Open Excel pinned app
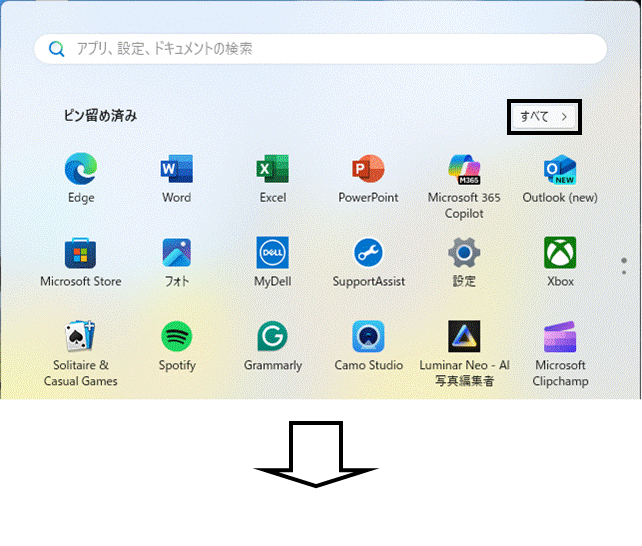Image resolution: width=642 pixels, height=546 pixels. coord(273,178)
